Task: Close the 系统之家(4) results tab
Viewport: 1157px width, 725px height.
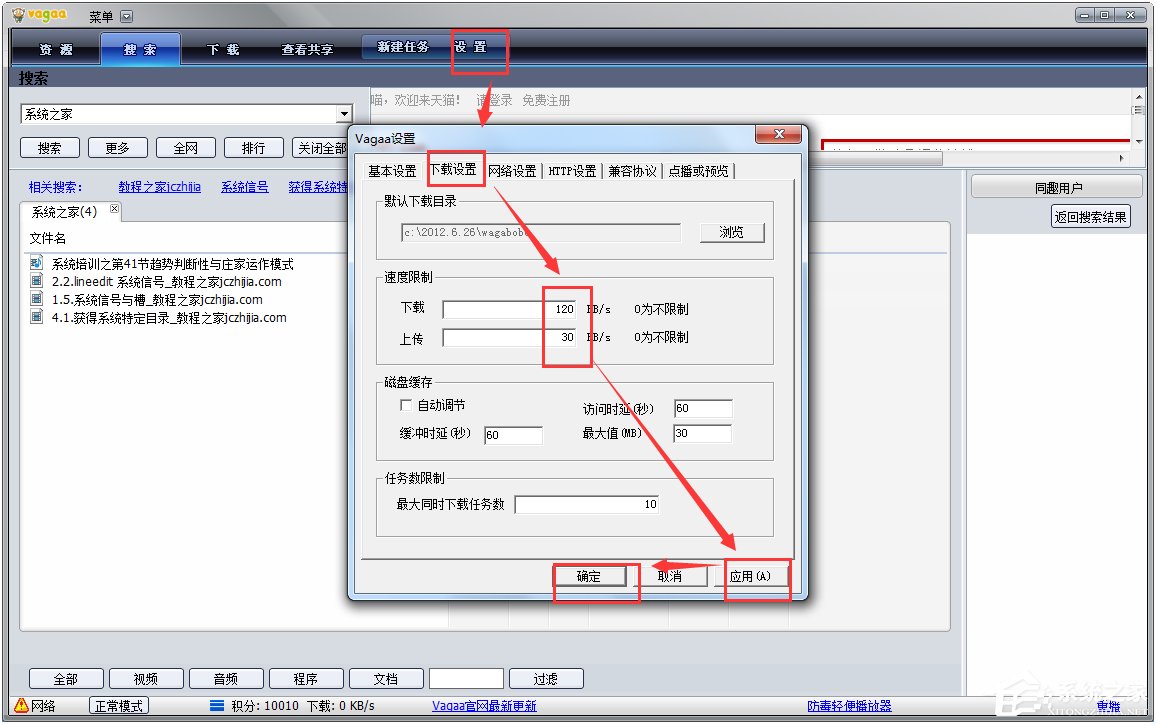Action: (114, 209)
